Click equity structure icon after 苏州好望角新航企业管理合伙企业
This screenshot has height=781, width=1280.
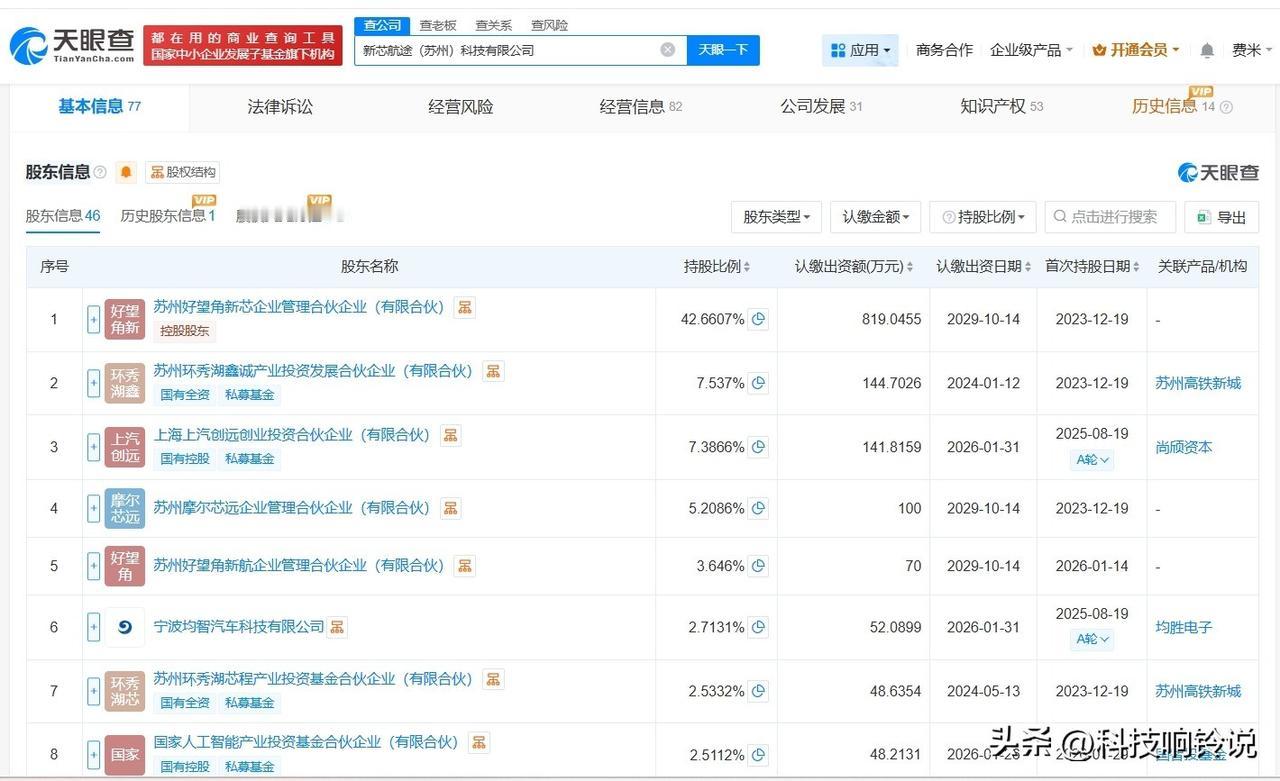click(x=464, y=566)
